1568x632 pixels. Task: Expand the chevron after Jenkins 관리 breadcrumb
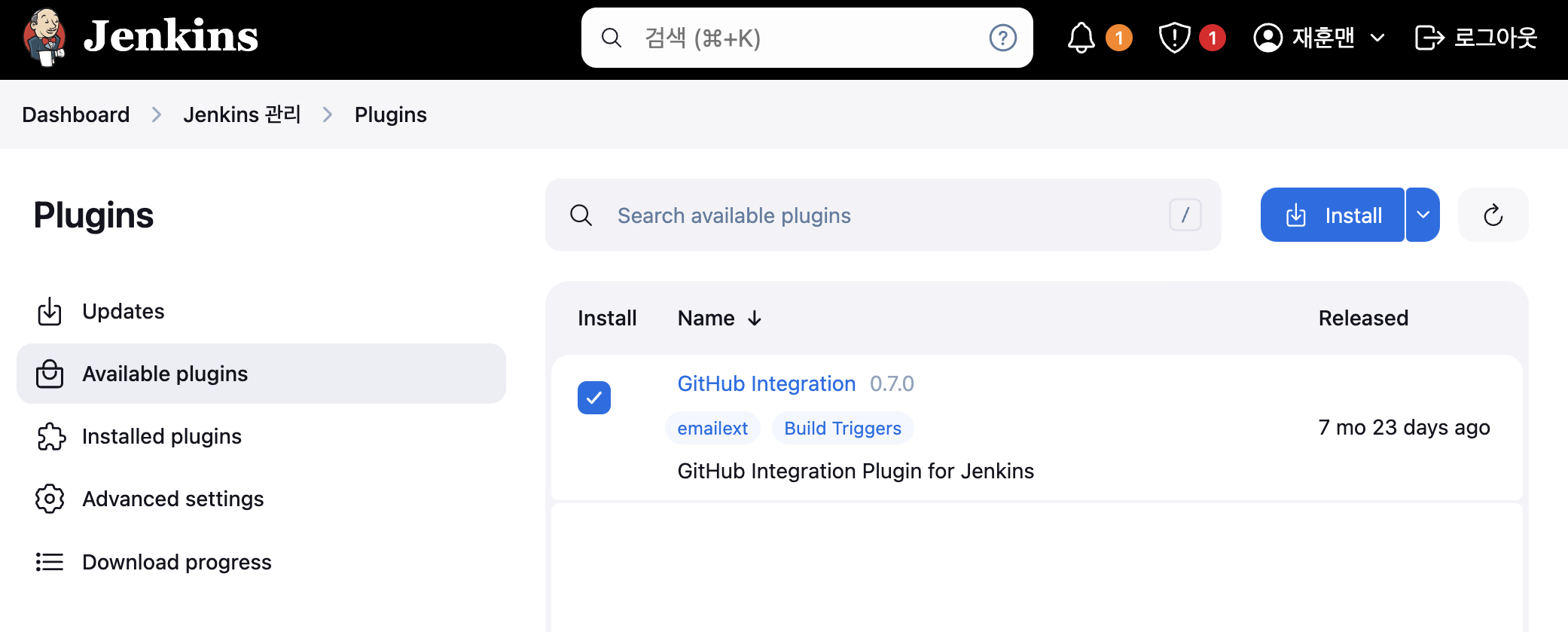[328, 114]
